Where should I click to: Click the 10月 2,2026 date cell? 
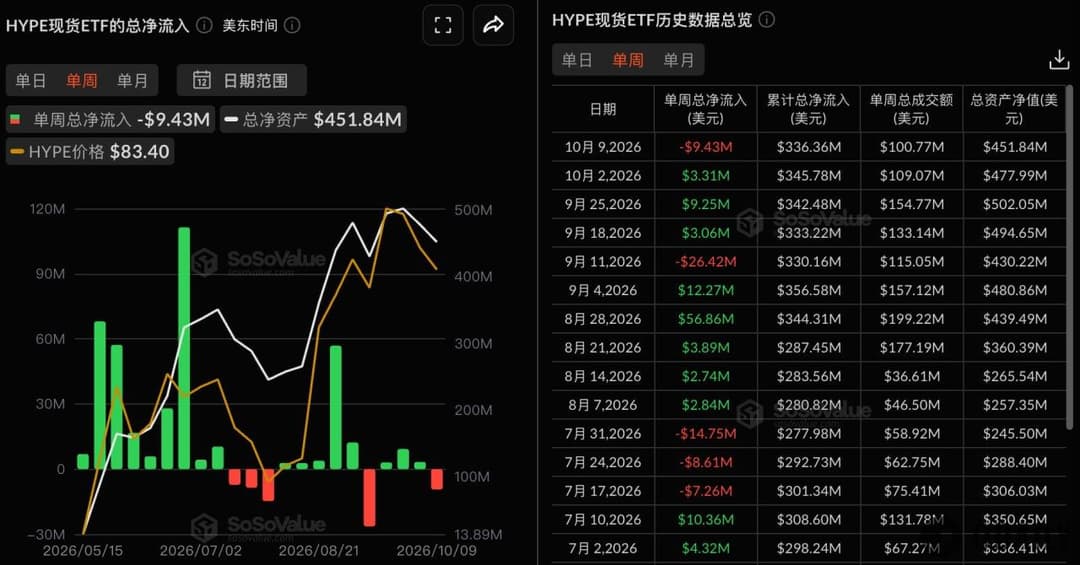coord(603,176)
